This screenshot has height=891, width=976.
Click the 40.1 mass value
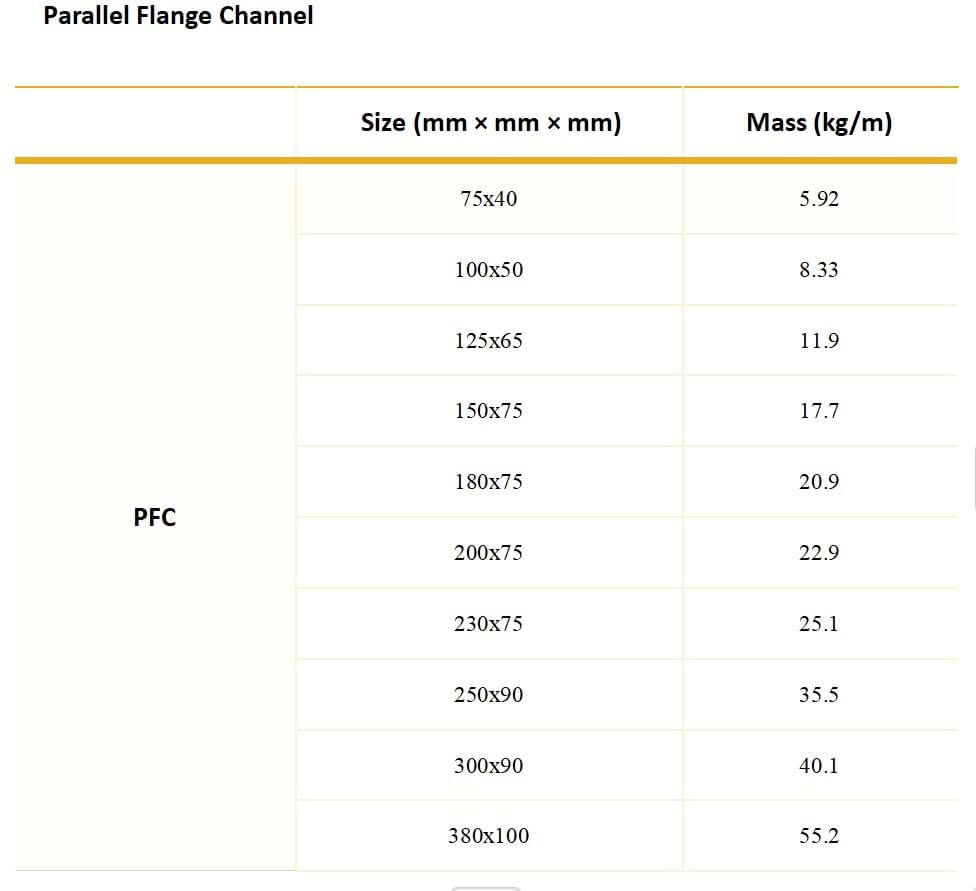(x=819, y=765)
